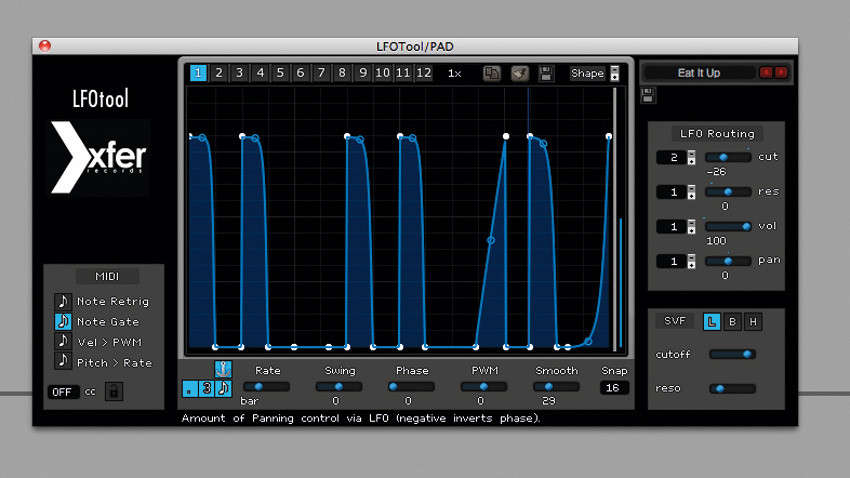Click the Phase slider
This screenshot has height=478, width=850.
click(411, 387)
